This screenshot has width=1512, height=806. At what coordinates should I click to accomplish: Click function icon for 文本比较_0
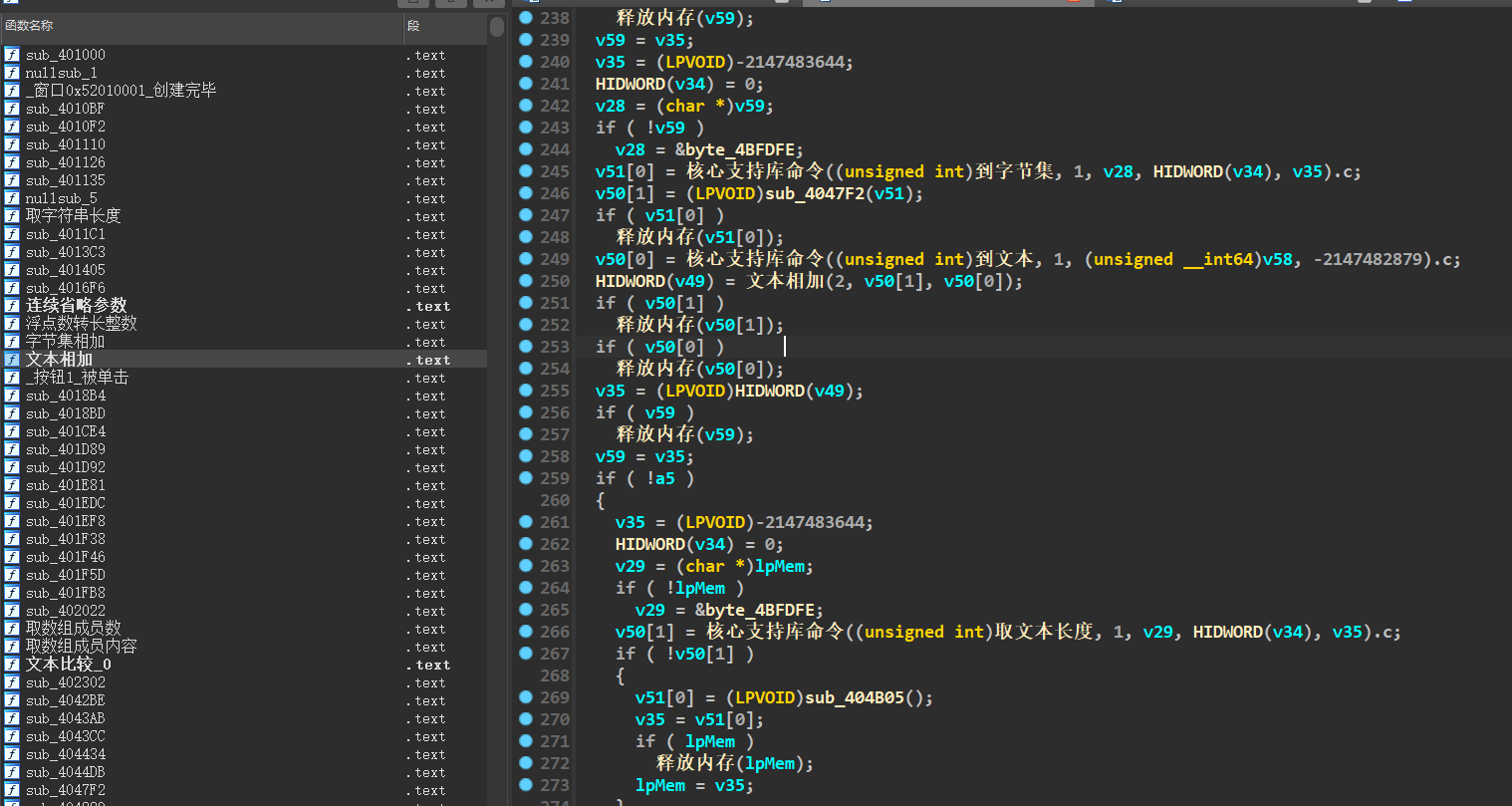coord(12,665)
